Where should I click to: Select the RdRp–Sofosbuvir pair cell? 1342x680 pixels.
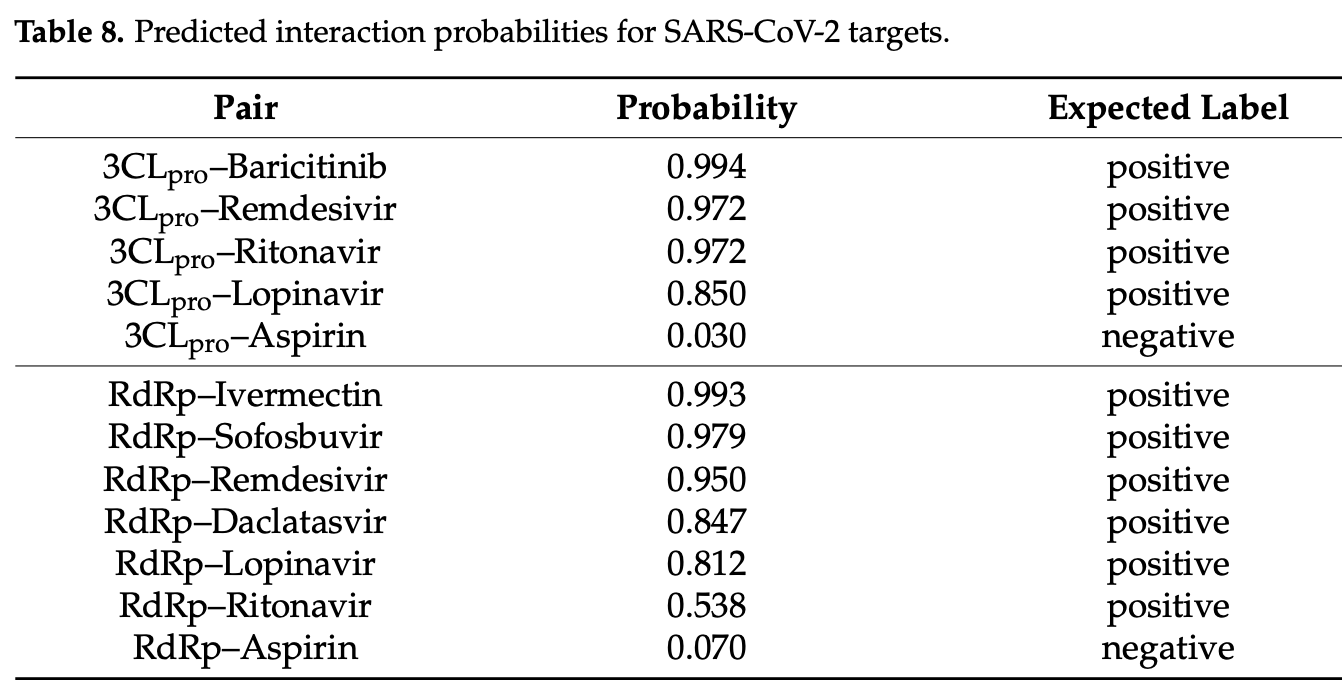(x=245, y=437)
